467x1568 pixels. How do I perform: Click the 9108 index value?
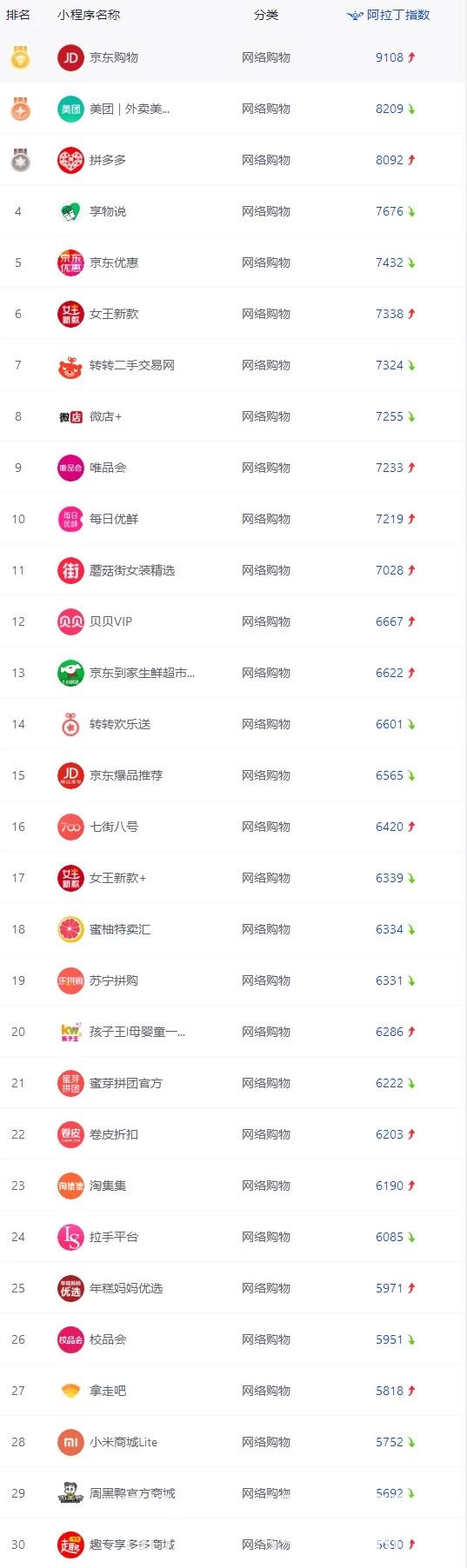click(390, 57)
